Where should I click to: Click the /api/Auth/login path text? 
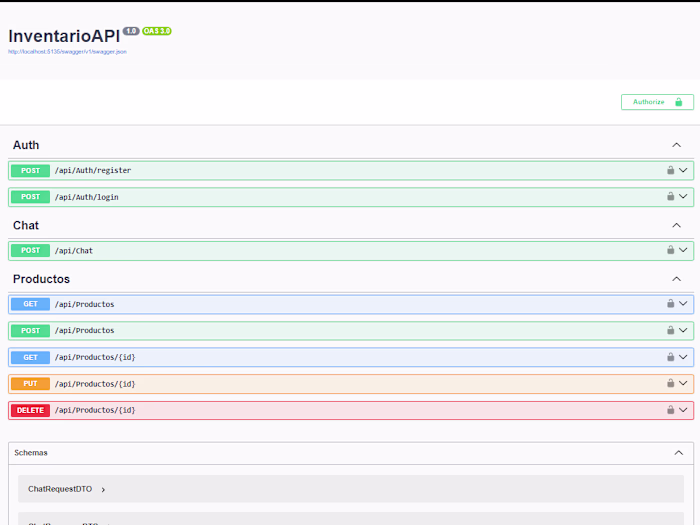(87, 197)
